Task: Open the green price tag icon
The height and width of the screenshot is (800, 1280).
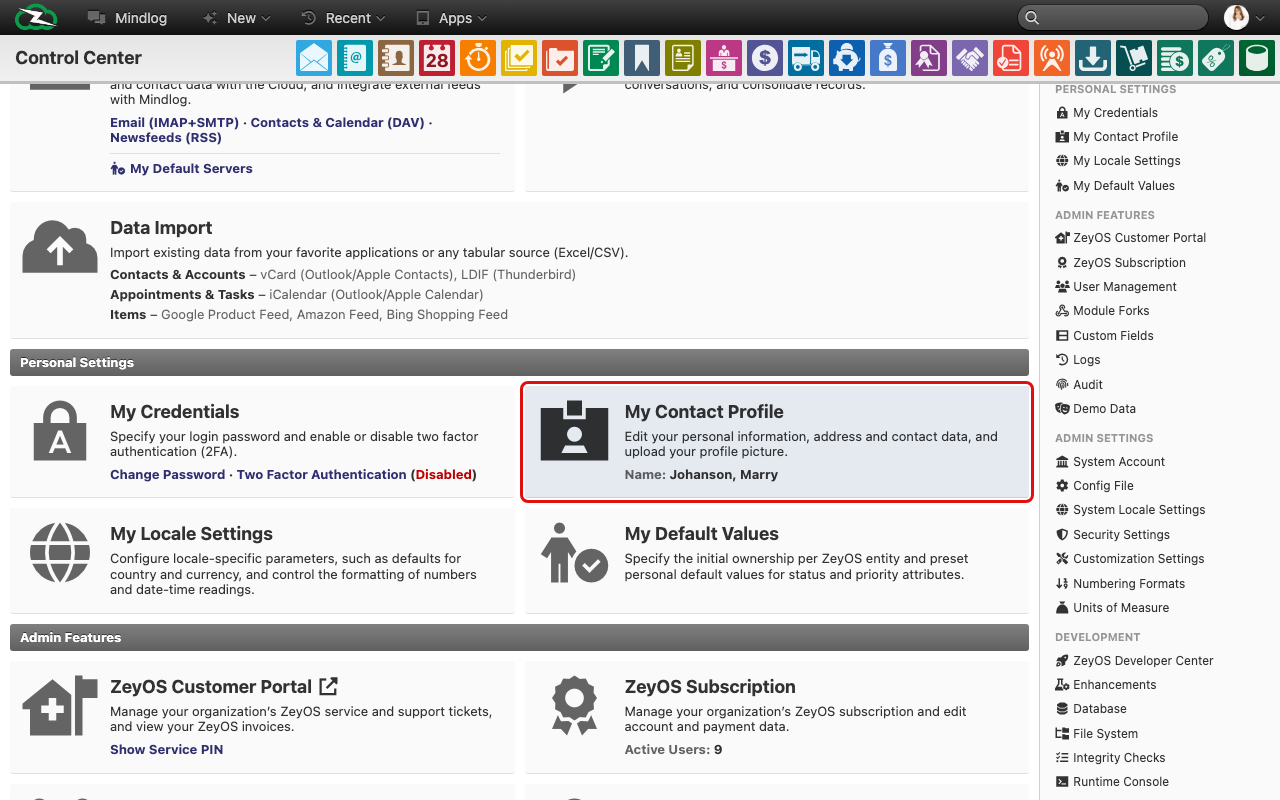Action: [x=1216, y=58]
